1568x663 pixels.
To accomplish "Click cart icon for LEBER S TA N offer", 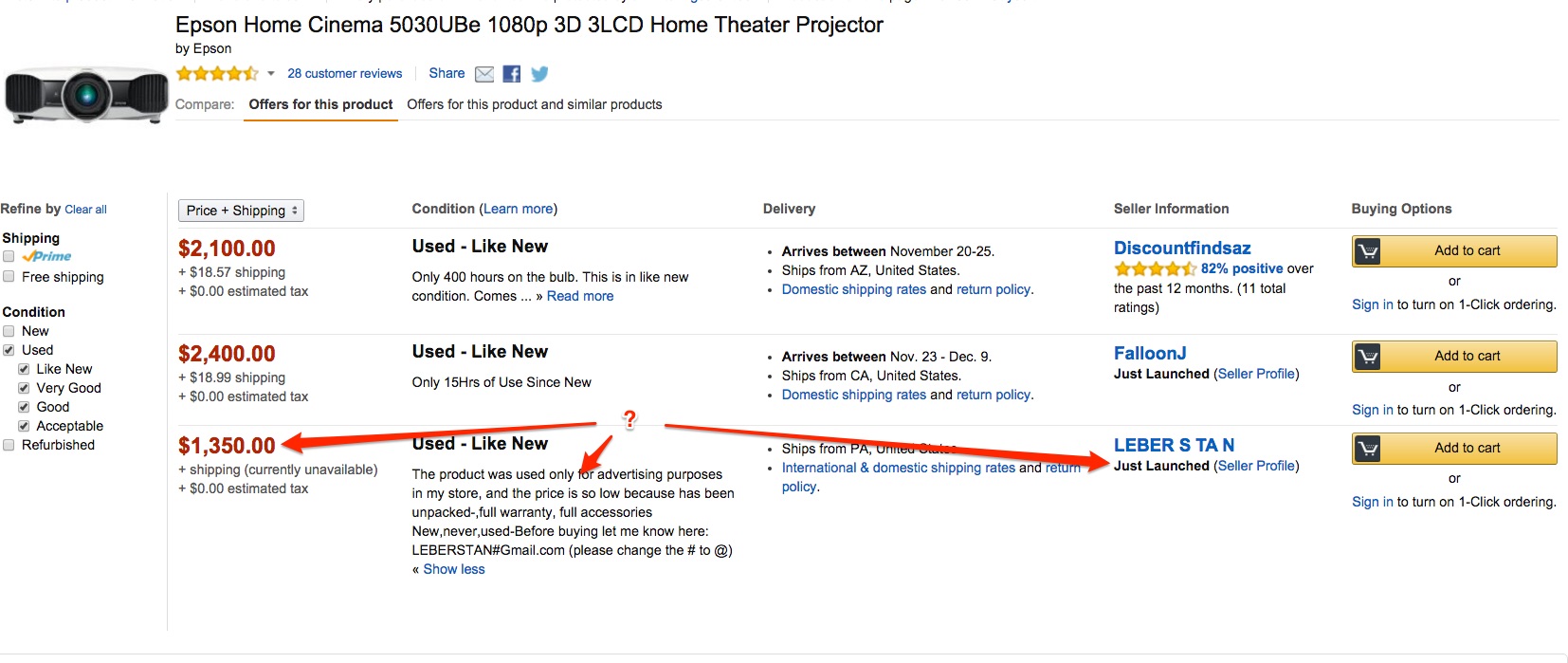I will [x=1367, y=449].
